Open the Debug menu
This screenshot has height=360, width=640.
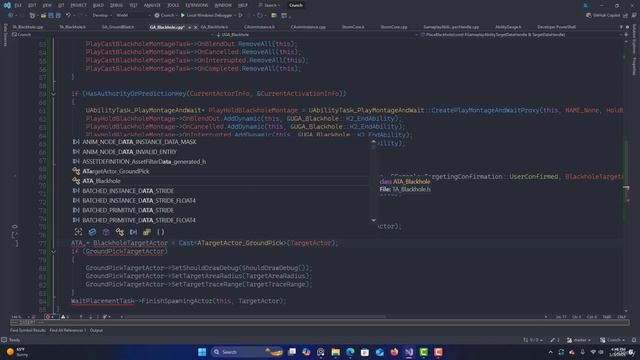click(x=116, y=5)
